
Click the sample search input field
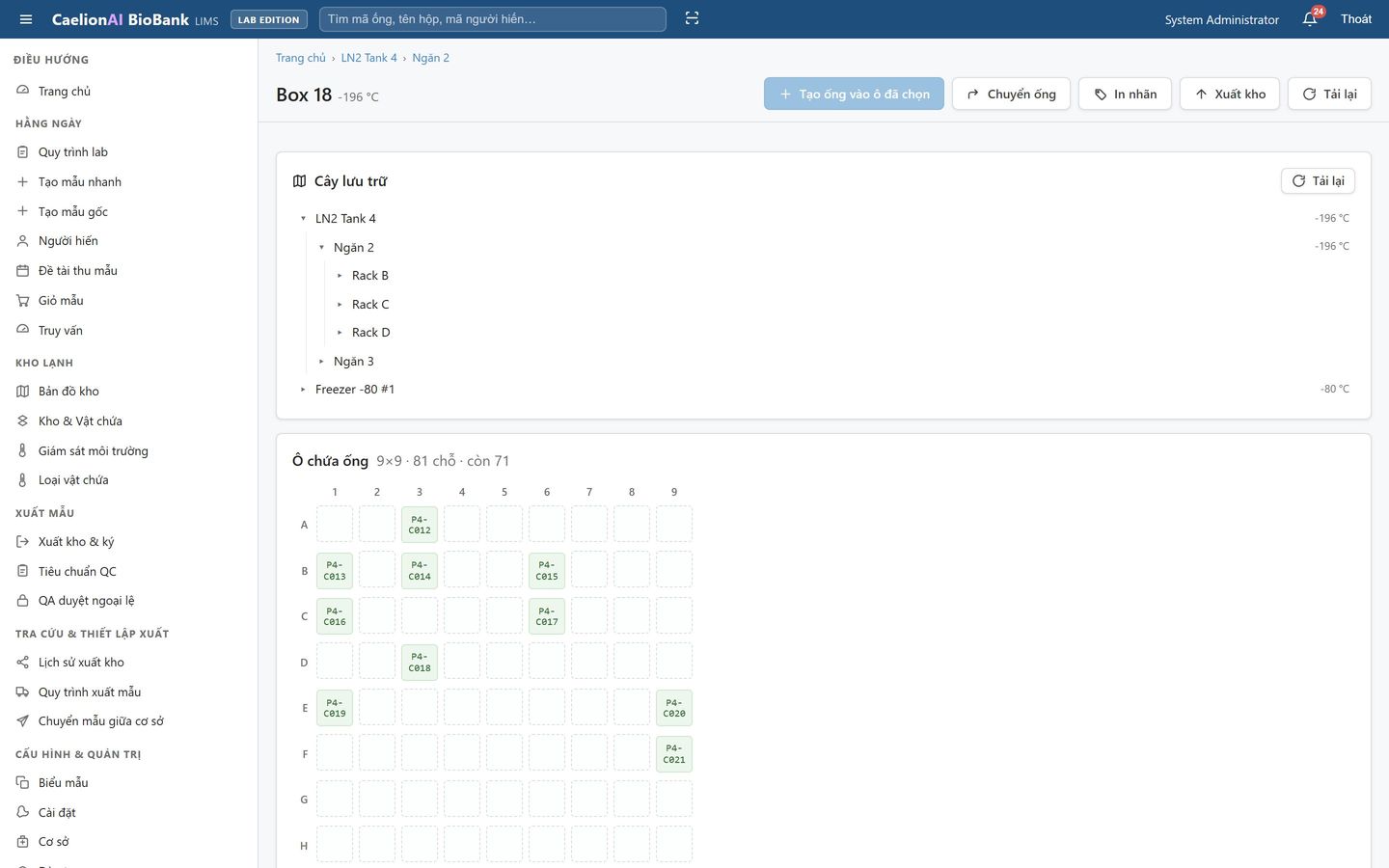coord(493,19)
